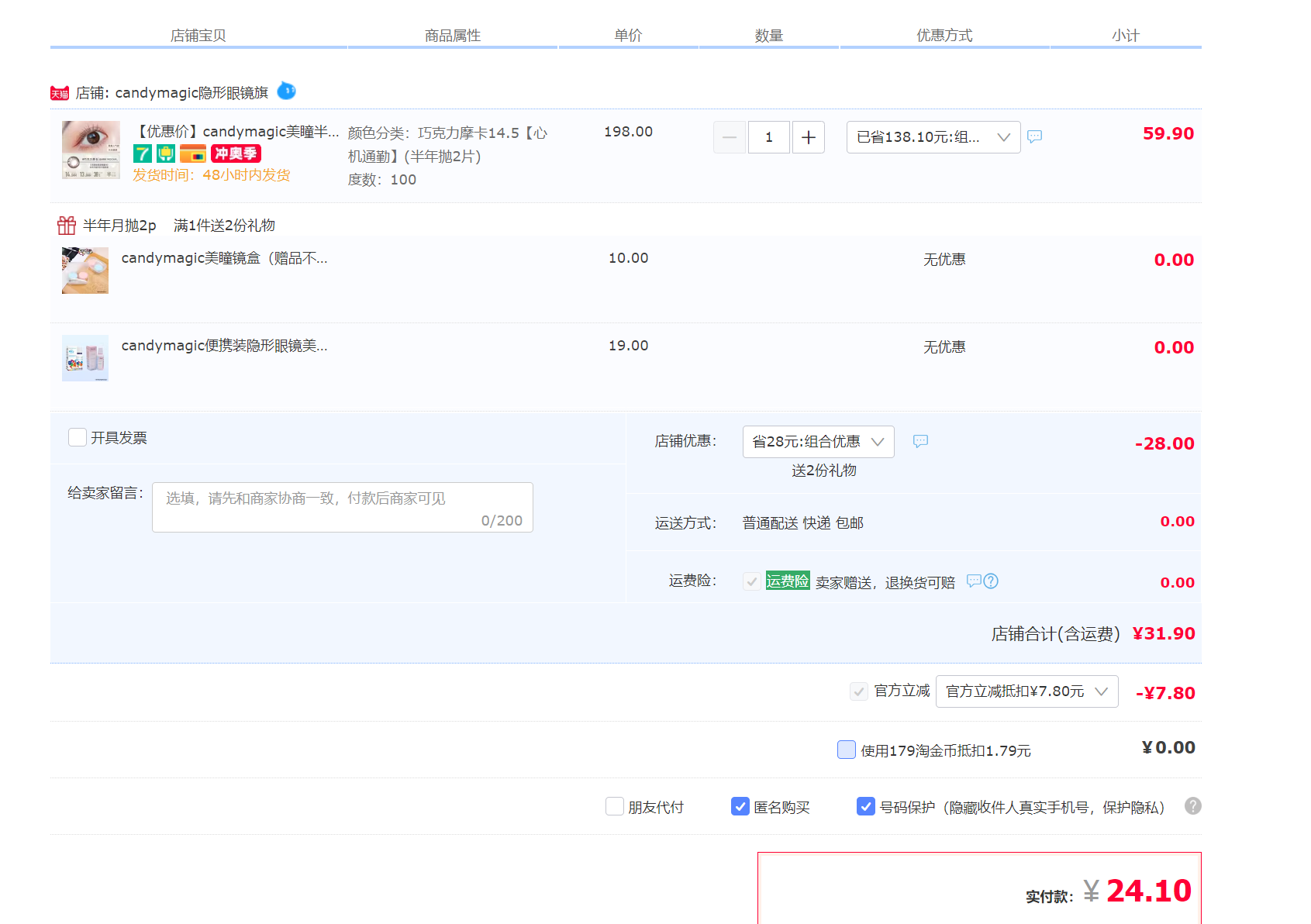Click the 给卖家留言 message box
1311x924 pixels.
pos(343,508)
